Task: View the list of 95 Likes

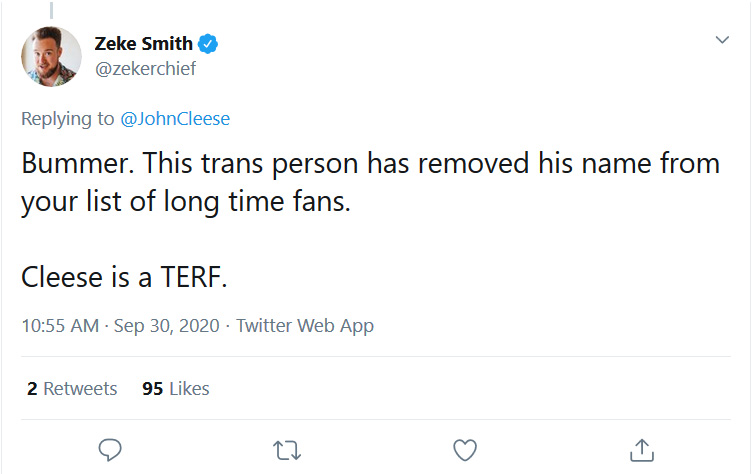Action: click(176, 389)
